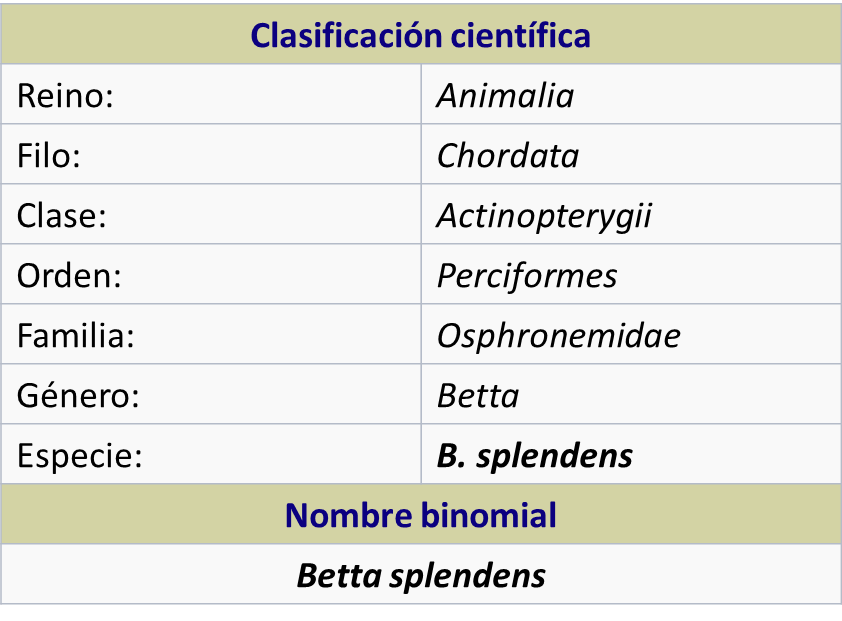Click the "Osphronemidae" family value
This screenshot has width=842, height=621.
[558, 336]
